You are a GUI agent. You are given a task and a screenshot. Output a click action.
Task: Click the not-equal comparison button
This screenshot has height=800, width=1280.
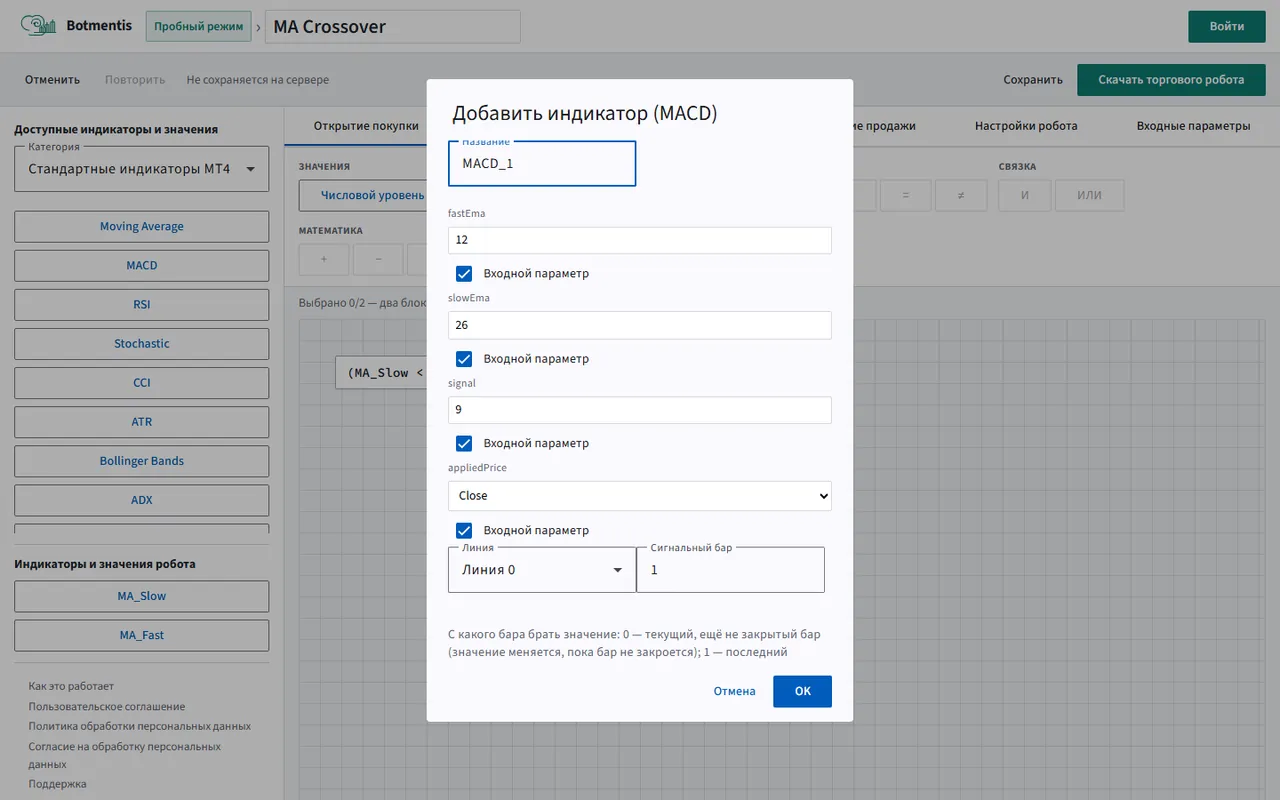[x=960, y=195]
